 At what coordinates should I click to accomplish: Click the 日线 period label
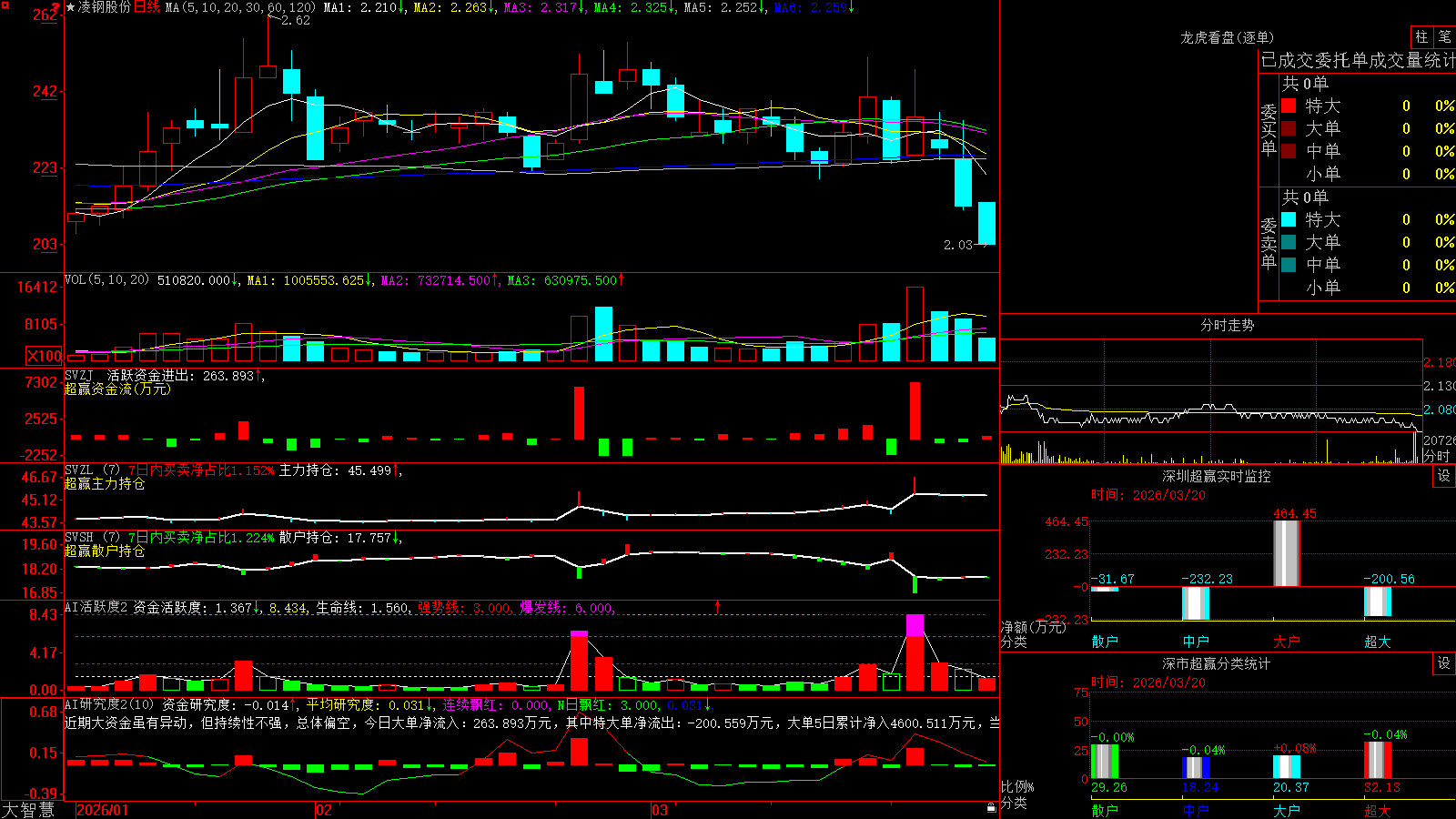coord(147,7)
